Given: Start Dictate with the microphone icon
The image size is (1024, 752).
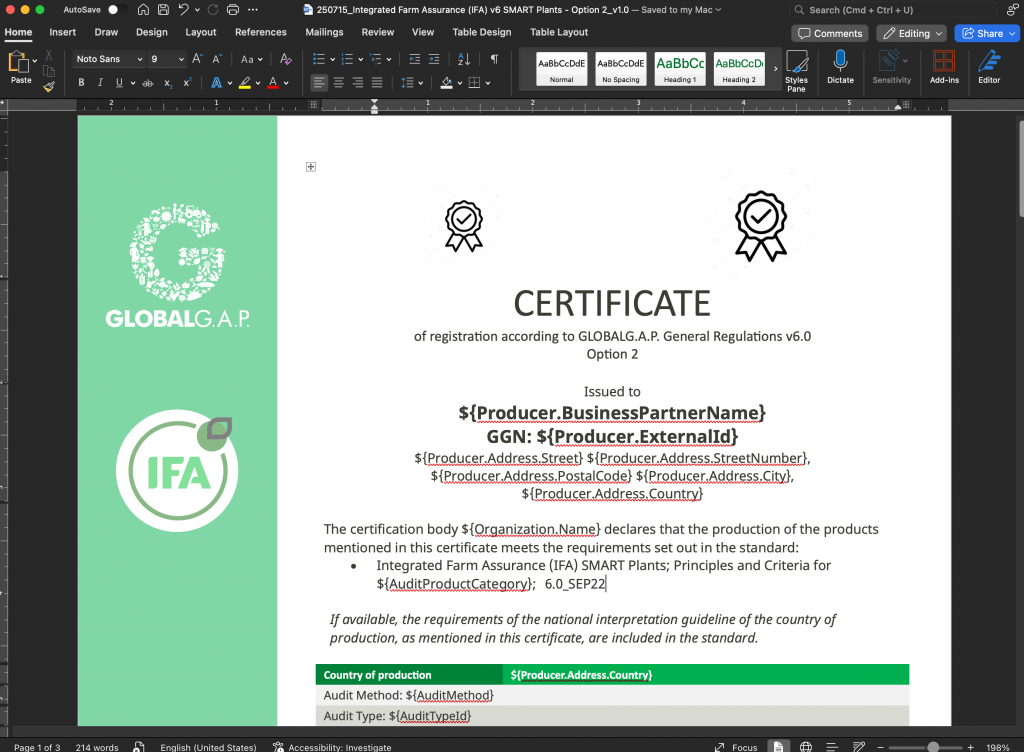Looking at the screenshot, I should point(840,66).
